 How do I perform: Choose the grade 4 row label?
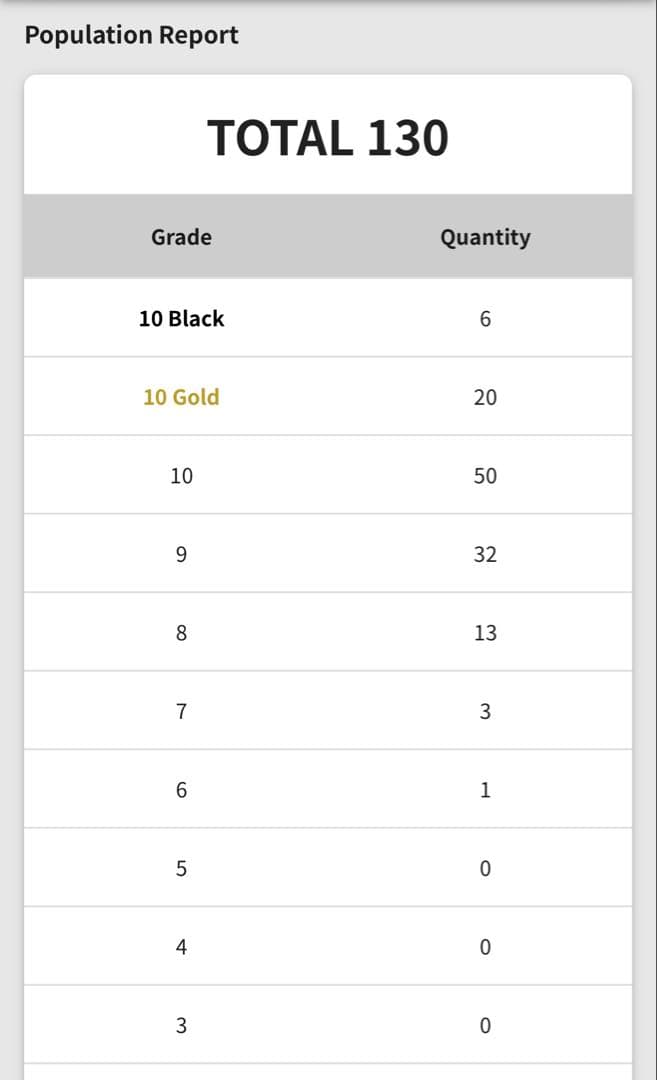coord(181,947)
